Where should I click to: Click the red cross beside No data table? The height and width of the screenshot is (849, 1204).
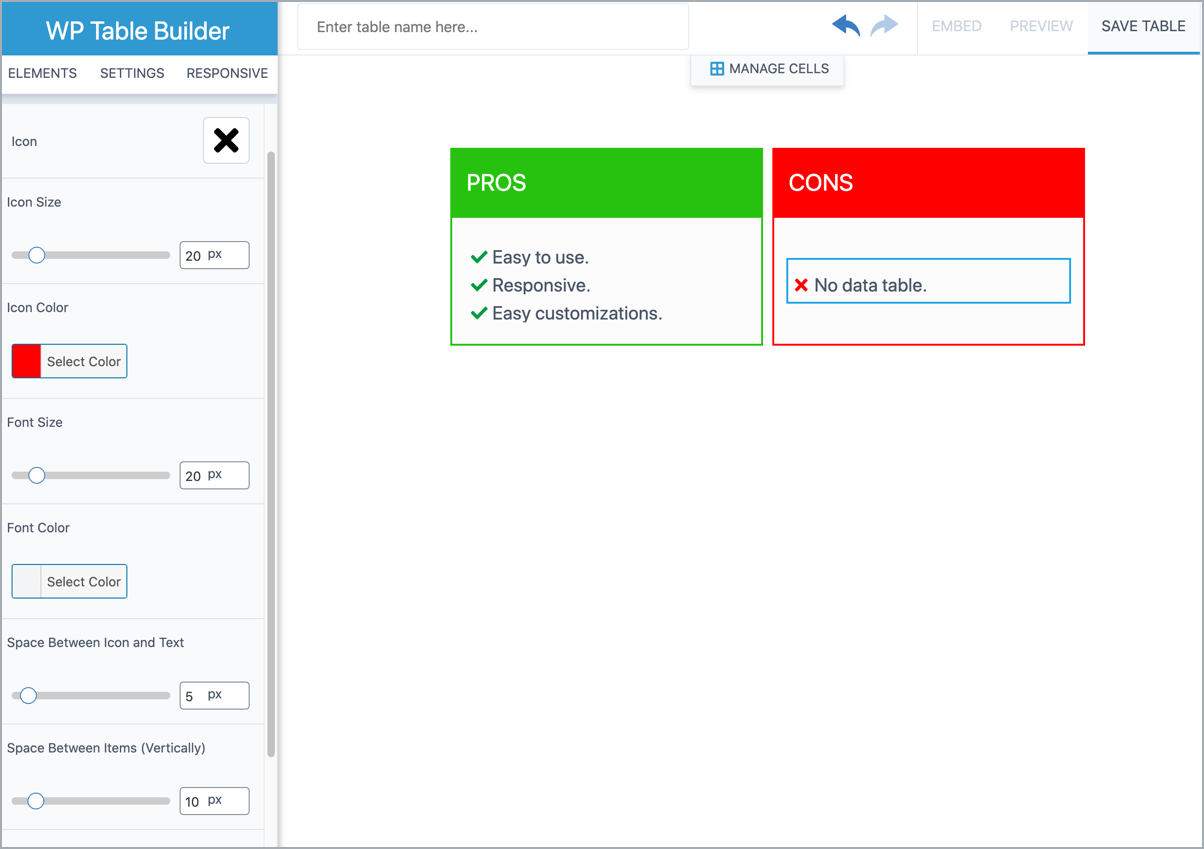click(801, 284)
